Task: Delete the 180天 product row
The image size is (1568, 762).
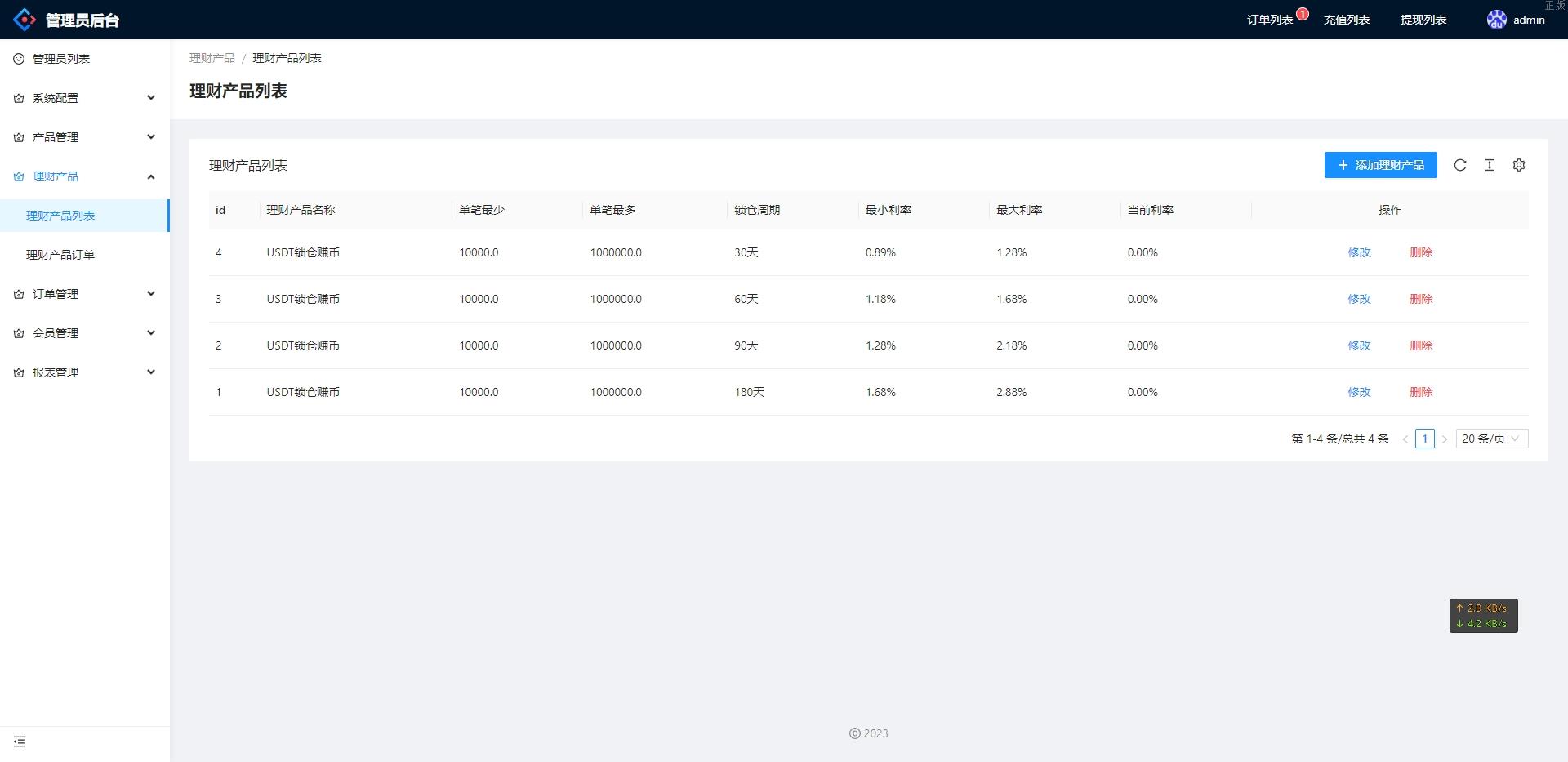Action: pyautogui.click(x=1421, y=392)
